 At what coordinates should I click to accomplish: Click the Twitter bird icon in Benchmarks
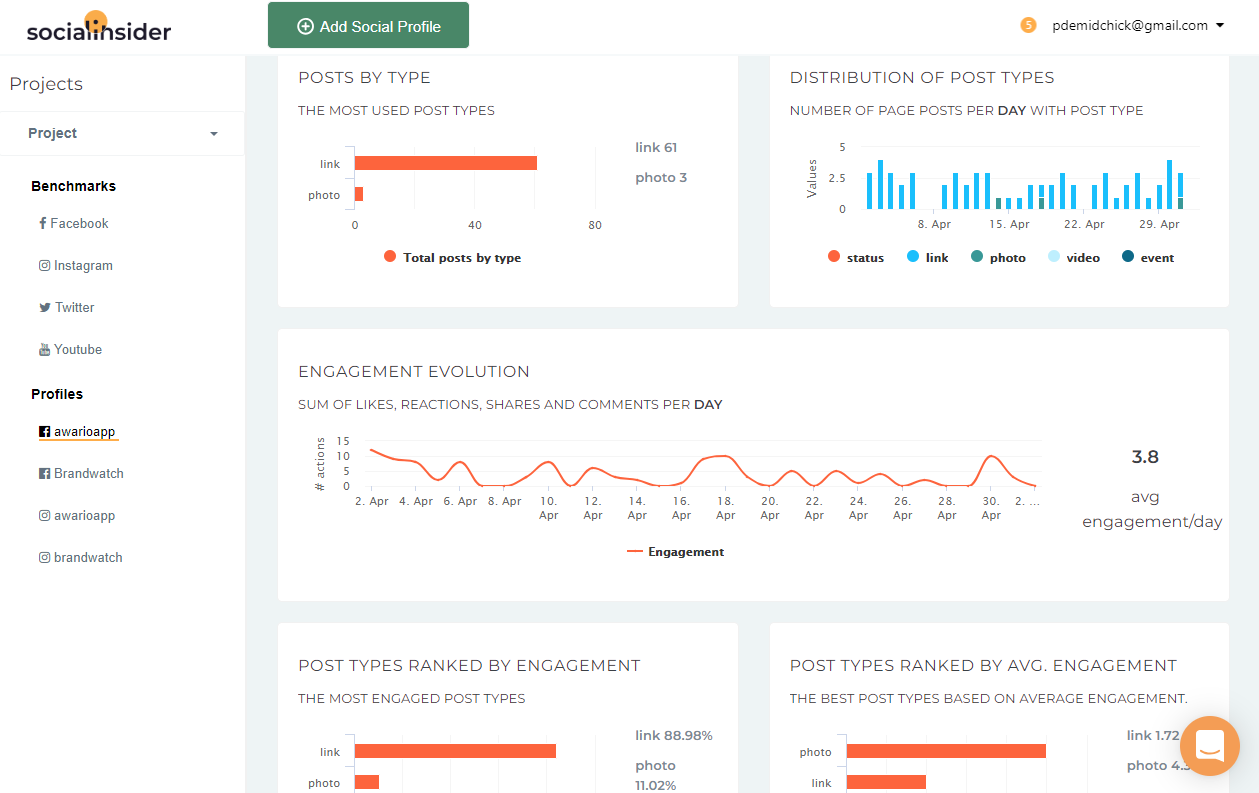point(44,308)
